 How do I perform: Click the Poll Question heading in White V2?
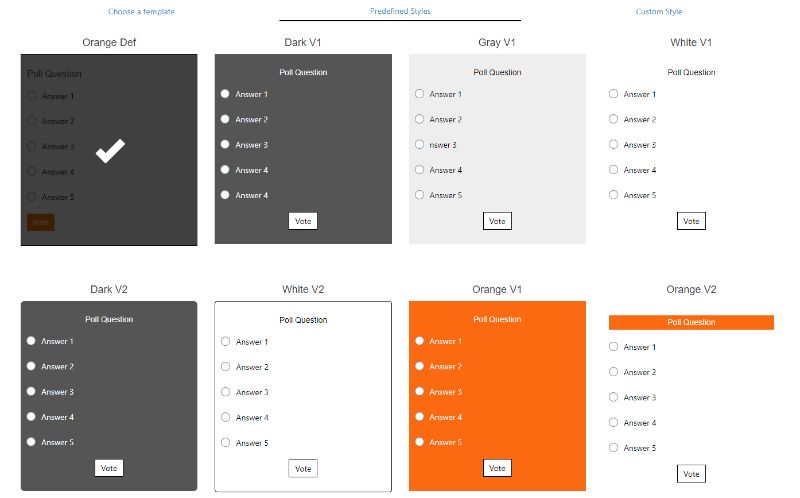tap(303, 320)
